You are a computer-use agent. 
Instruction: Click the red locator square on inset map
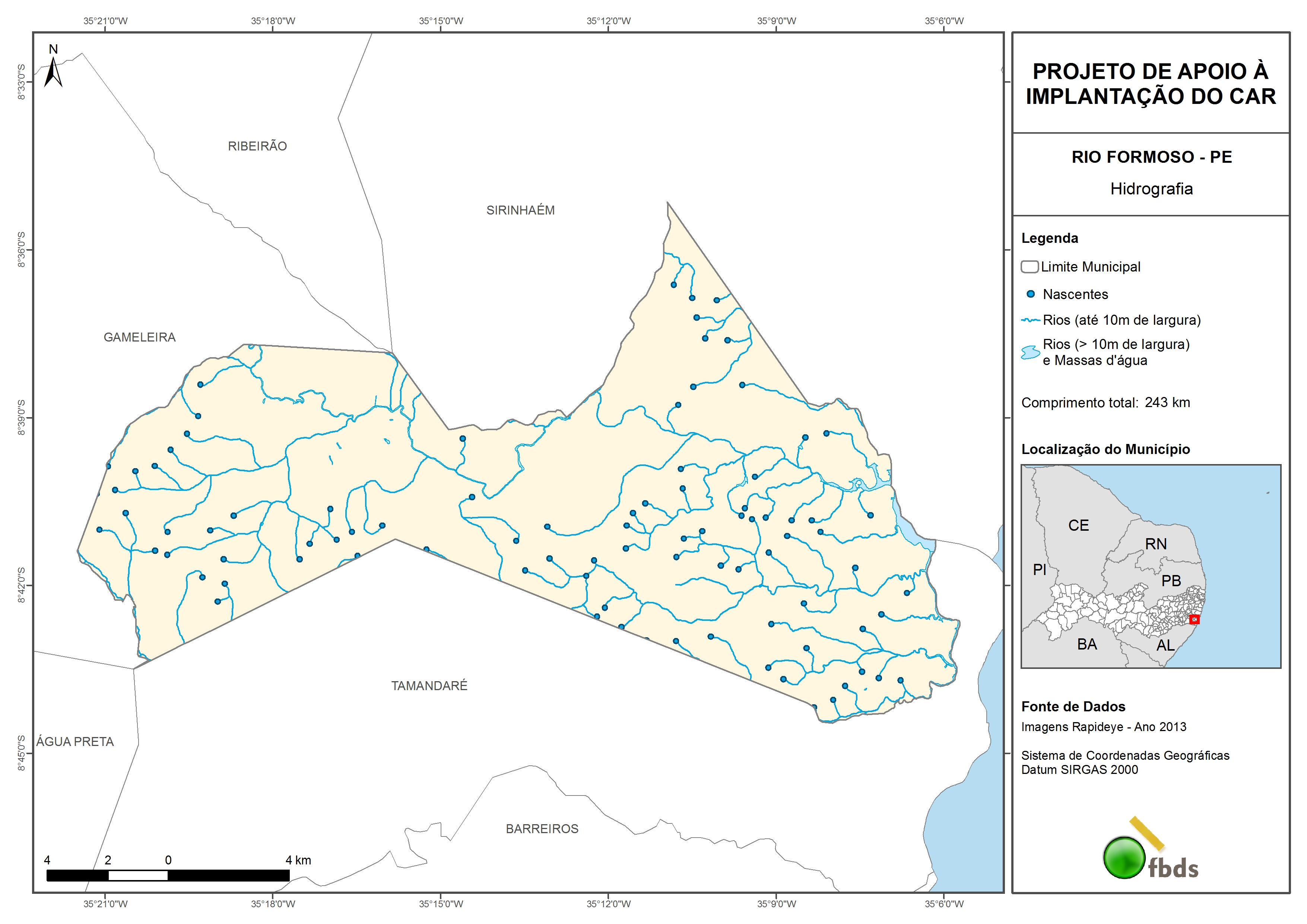tap(1194, 619)
